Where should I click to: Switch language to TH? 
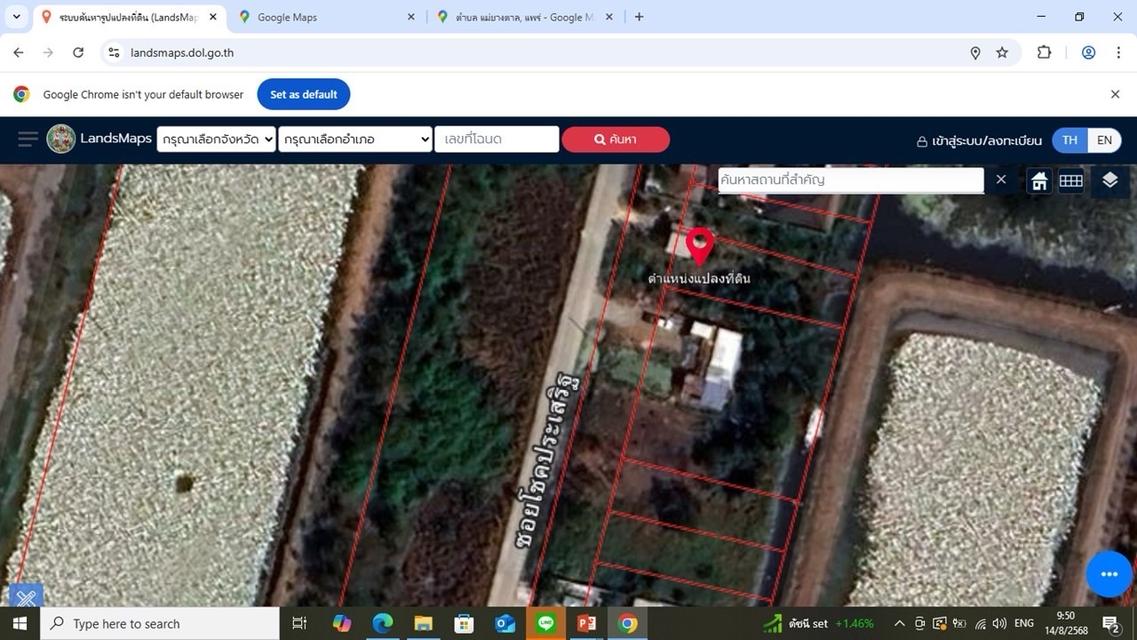point(1069,140)
